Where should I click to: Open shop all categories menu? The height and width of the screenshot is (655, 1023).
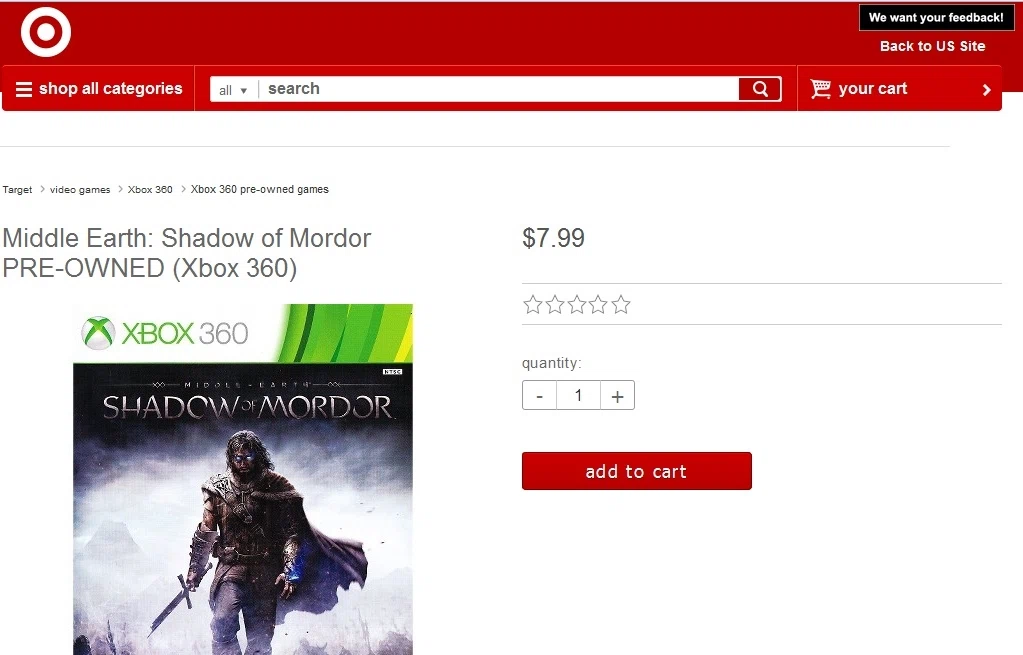pyautogui.click(x=99, y=89)
